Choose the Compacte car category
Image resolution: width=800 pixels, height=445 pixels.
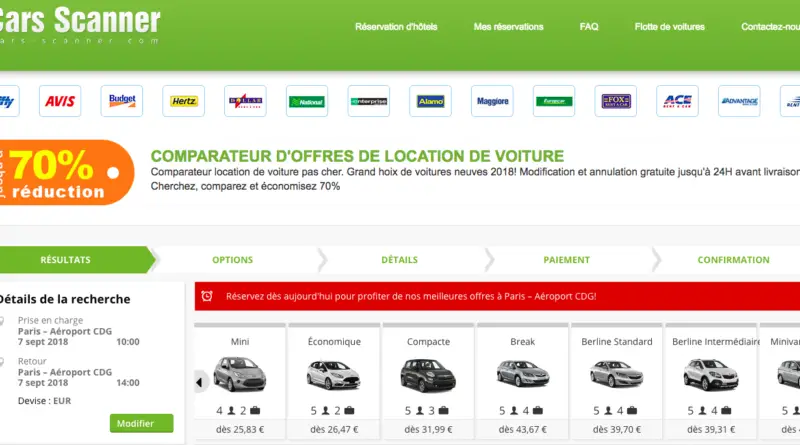pyautogui.click(x=429, y=381)
